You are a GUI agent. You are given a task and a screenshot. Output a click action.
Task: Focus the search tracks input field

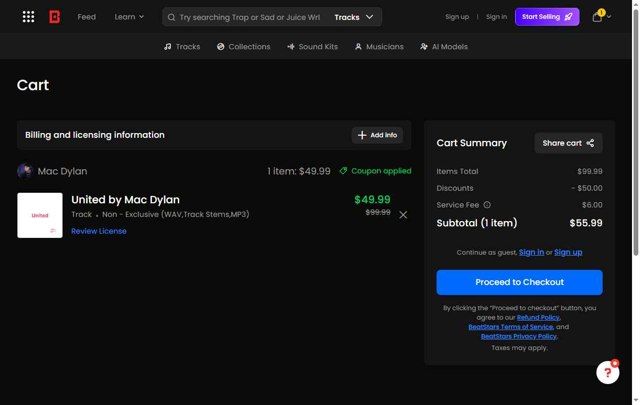[250, 17]
